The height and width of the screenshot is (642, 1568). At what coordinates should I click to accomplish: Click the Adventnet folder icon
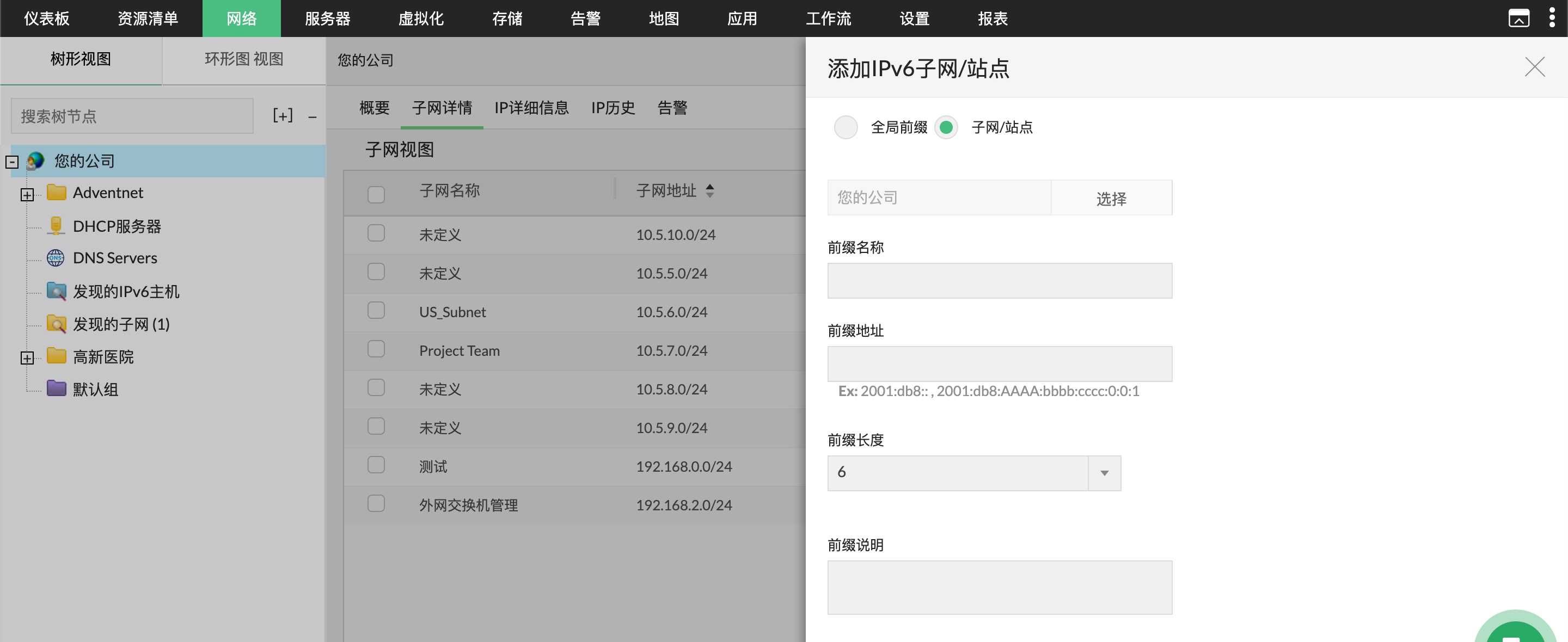pos(57,192)
